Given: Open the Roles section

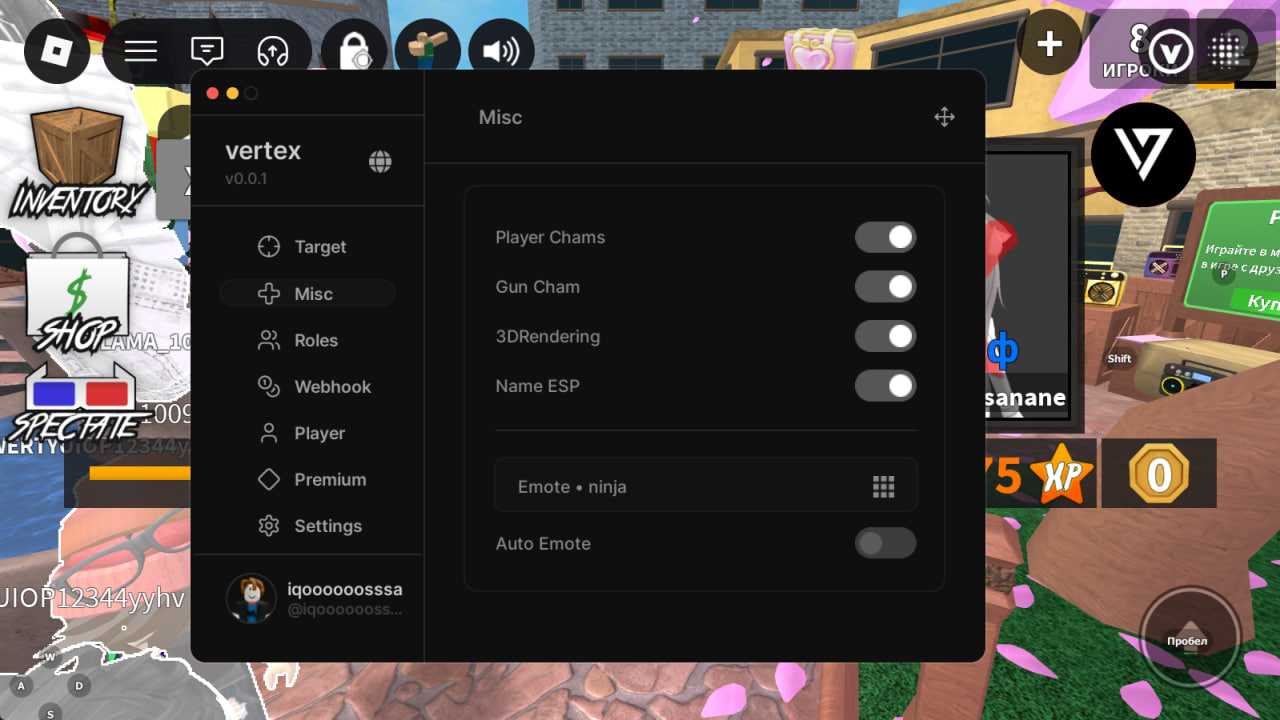Looking at the screenshot, I should click(x=307, y=340).
